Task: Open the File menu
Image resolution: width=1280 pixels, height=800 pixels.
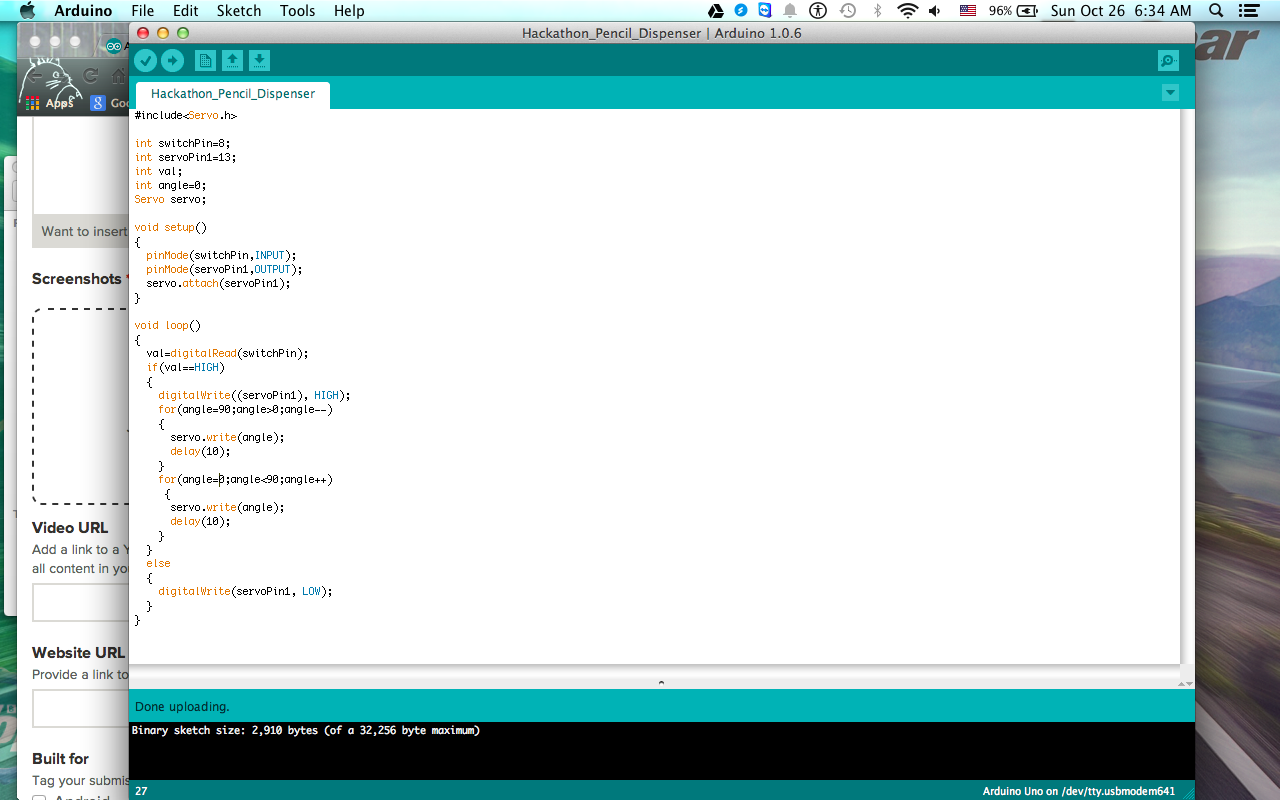Action: tap(143, 11)
